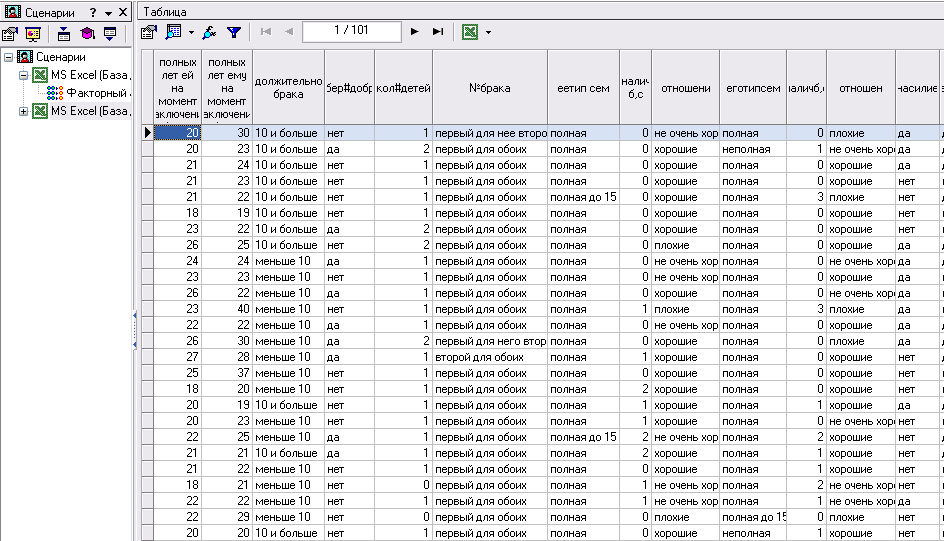Image resolution: width=944 pixels, height=541 pixels.
Task: Click column header полных лет ему
Action: tap(227, 88)
